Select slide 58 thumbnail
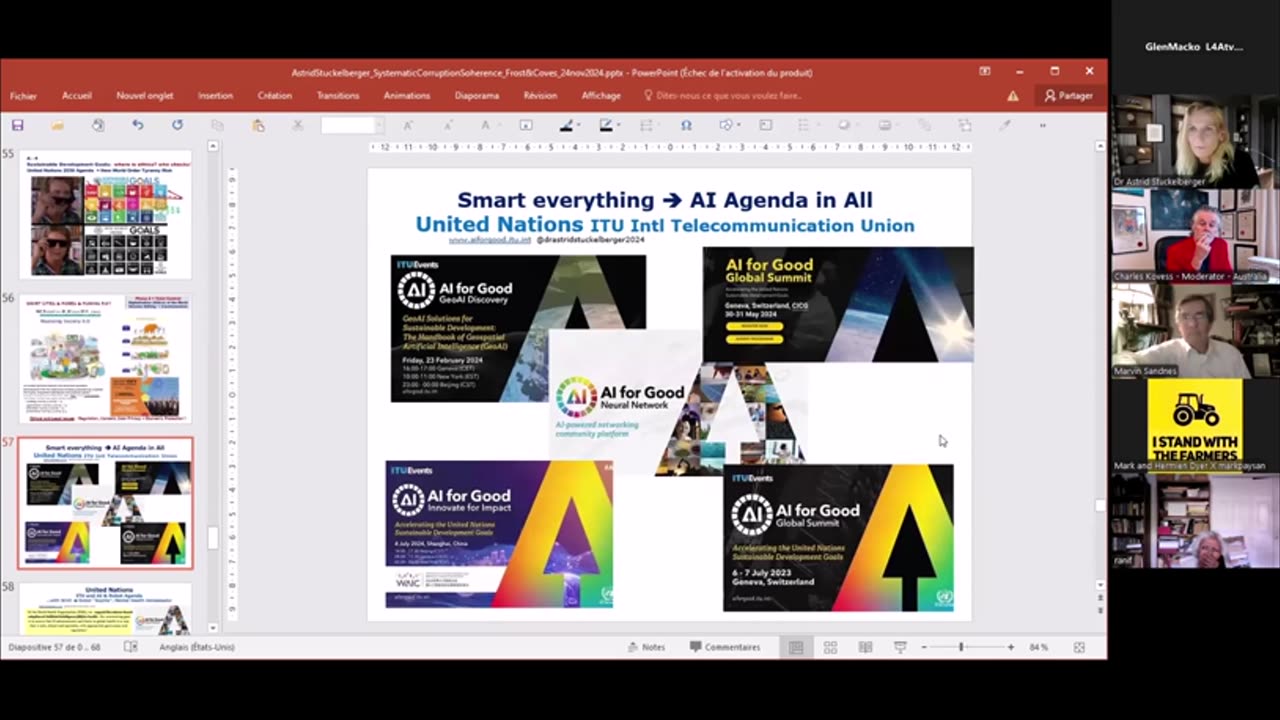This screenshot has width=1280, height=720. (105, 610)
